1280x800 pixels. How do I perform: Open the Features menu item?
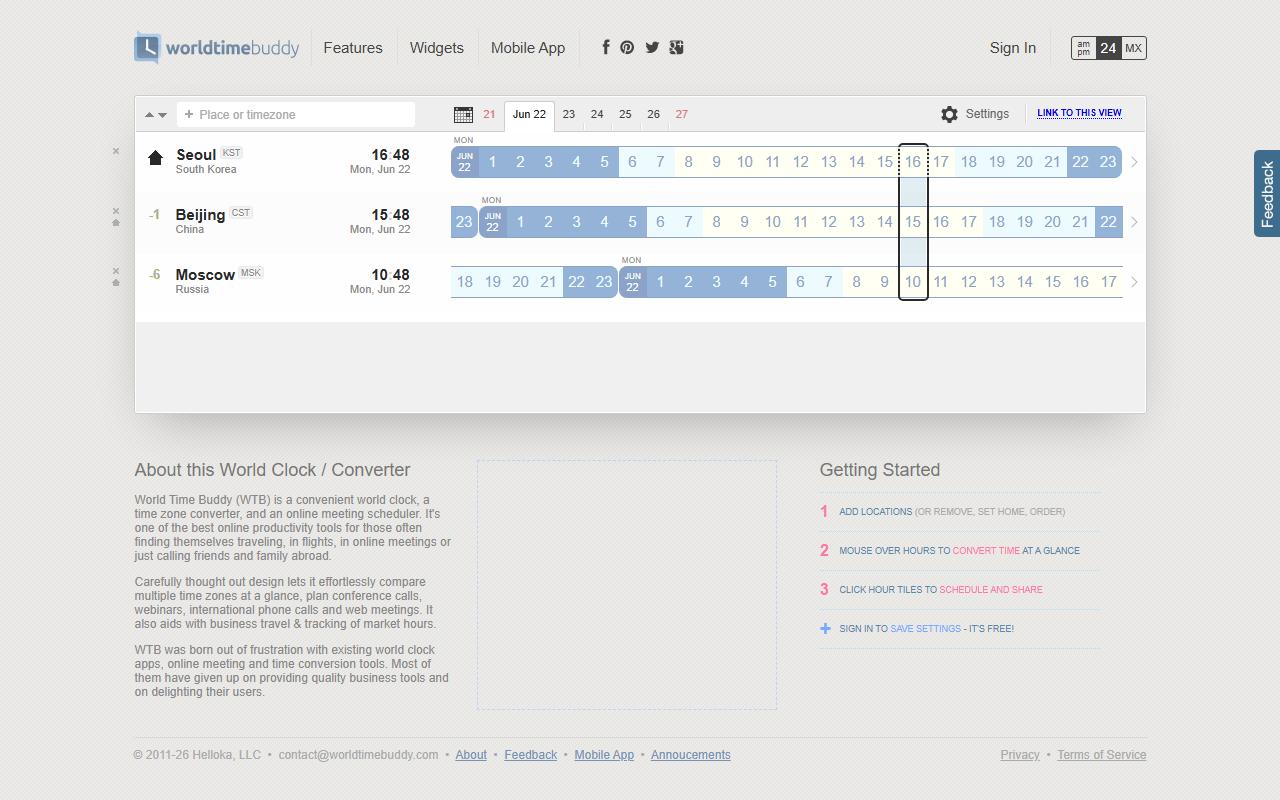tap(353, 48)
